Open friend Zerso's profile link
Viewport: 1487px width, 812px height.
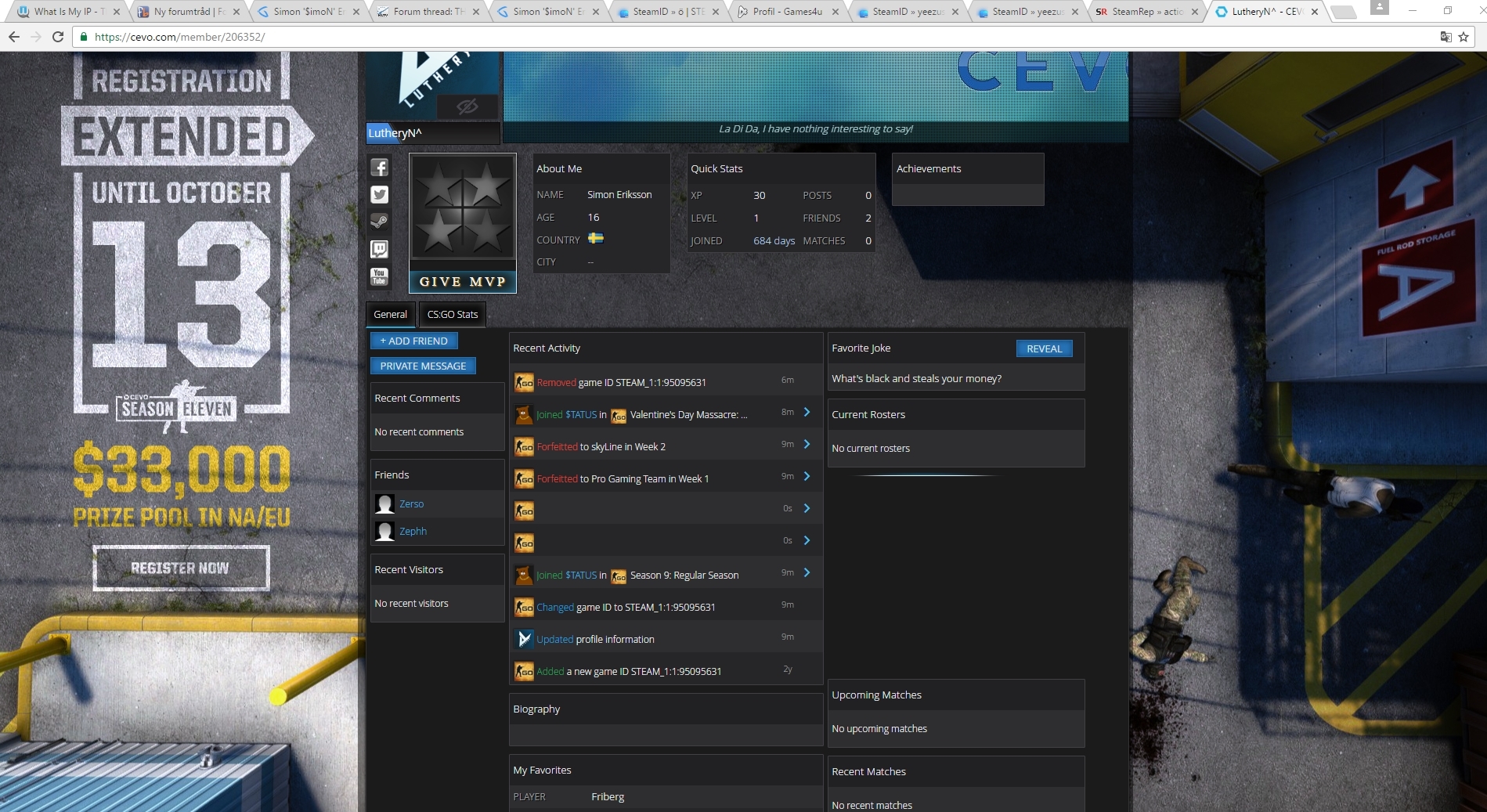[x=412, y=504]
